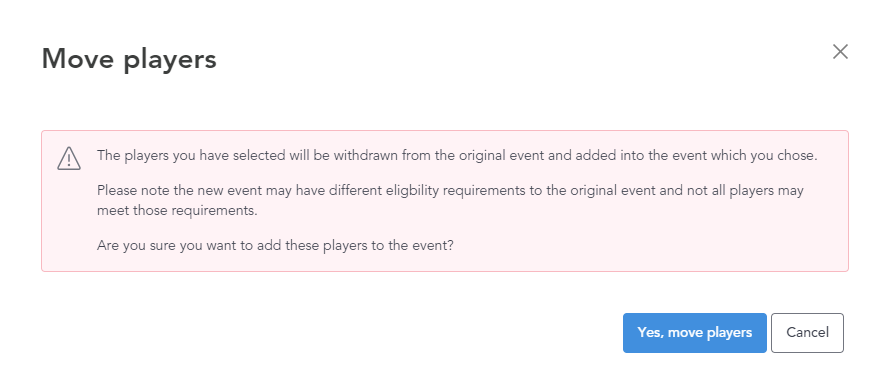Click the sentence about players being withdrawn
Image resolution: width=883 pixels, height=374 pixels.
point(457,155)
